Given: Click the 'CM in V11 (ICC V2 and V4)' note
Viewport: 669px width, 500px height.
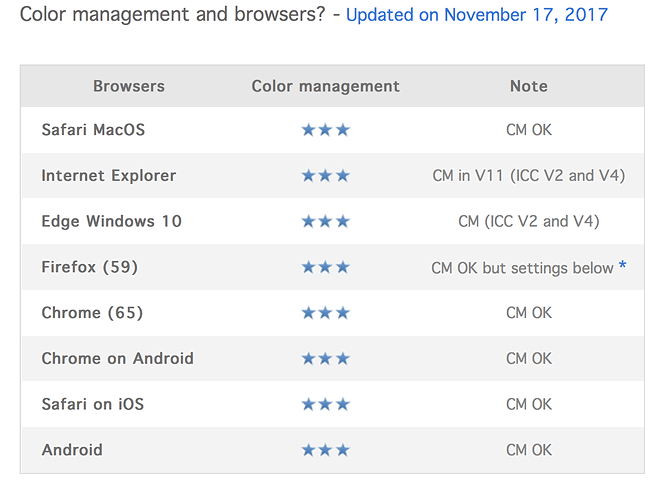Looking at the screenshot, I should point(528,176).
